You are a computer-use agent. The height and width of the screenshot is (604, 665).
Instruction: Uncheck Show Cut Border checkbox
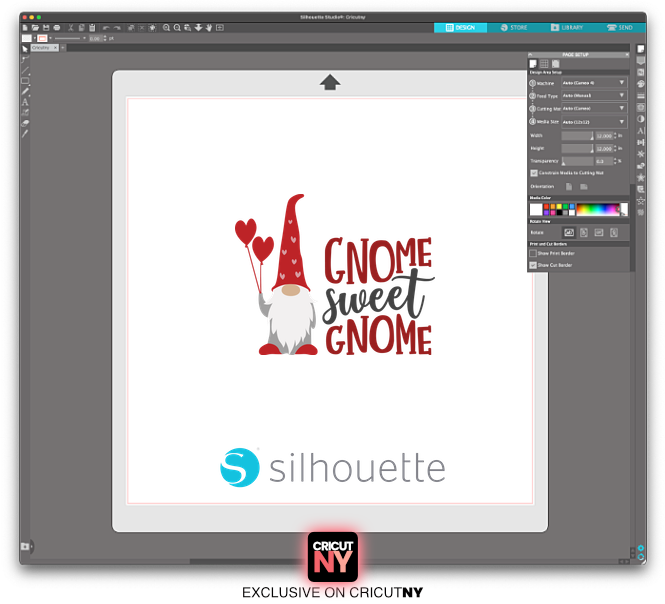533,265
